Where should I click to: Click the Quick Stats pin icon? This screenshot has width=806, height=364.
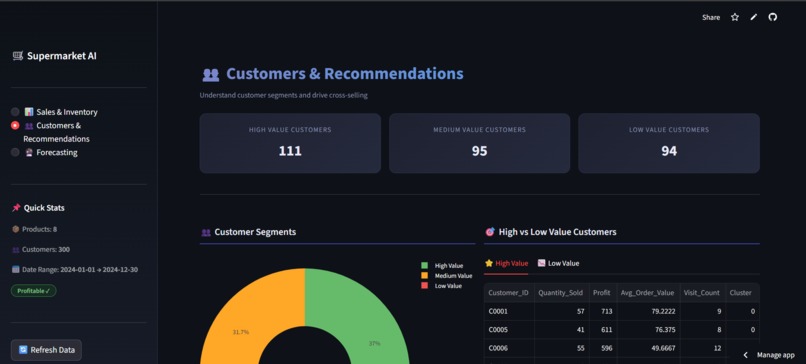(x=16, y=208)
